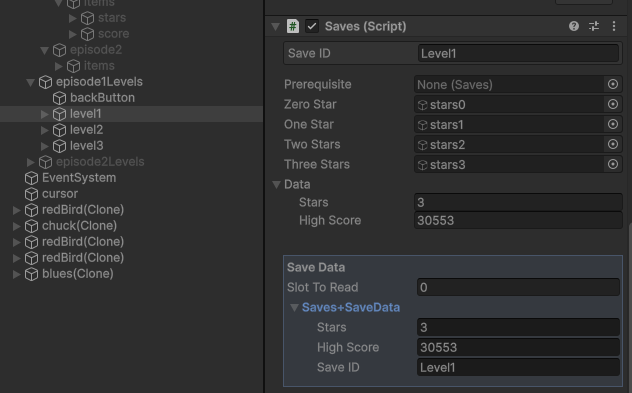Collapse episode1Levels in hierarchy
The width and height of the screenshot is (632, 393).
30,82
